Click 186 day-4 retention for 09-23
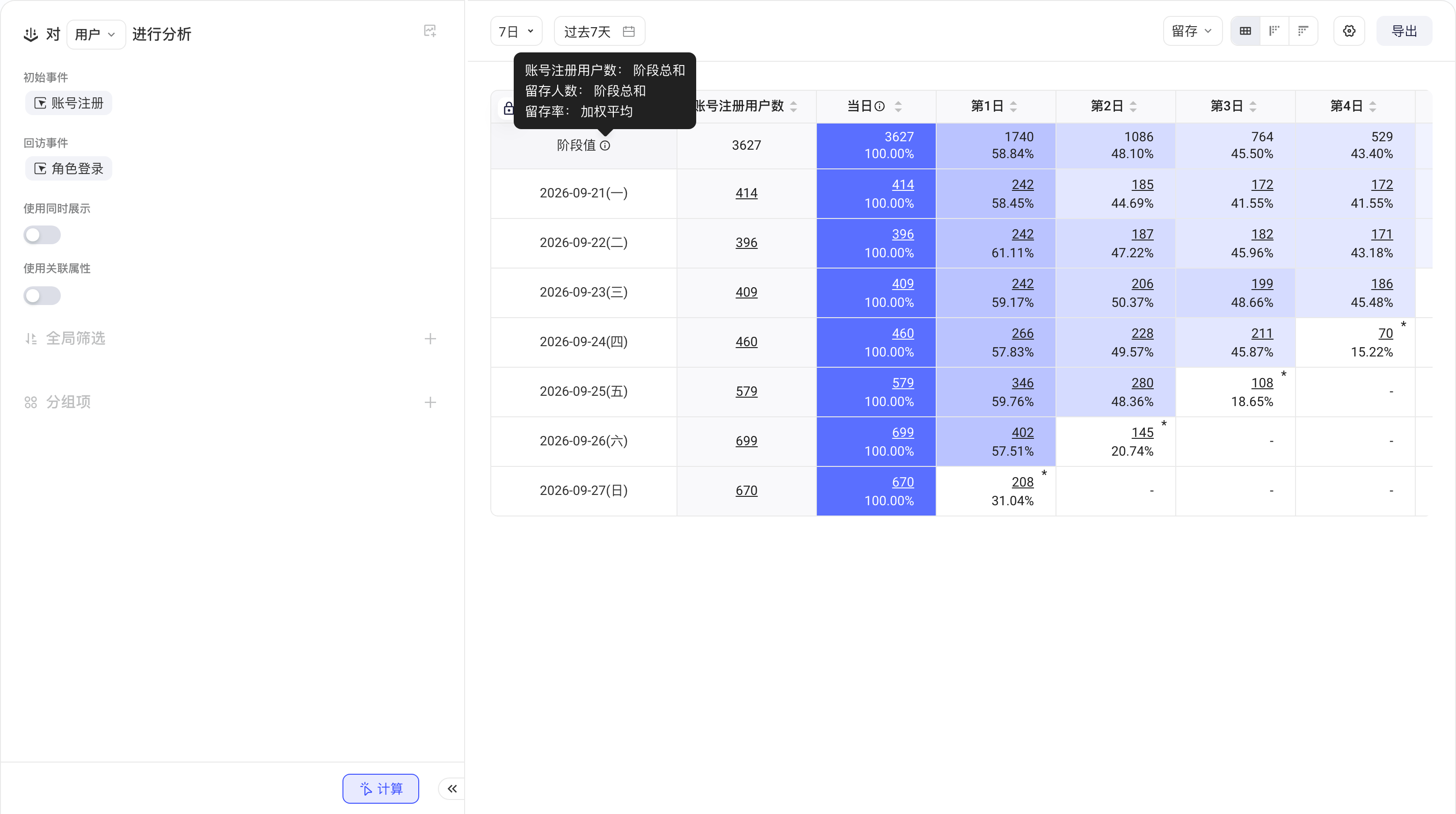Viewport: 1456px width, 814px height. pyautogui.click(x=1382, y=284)
